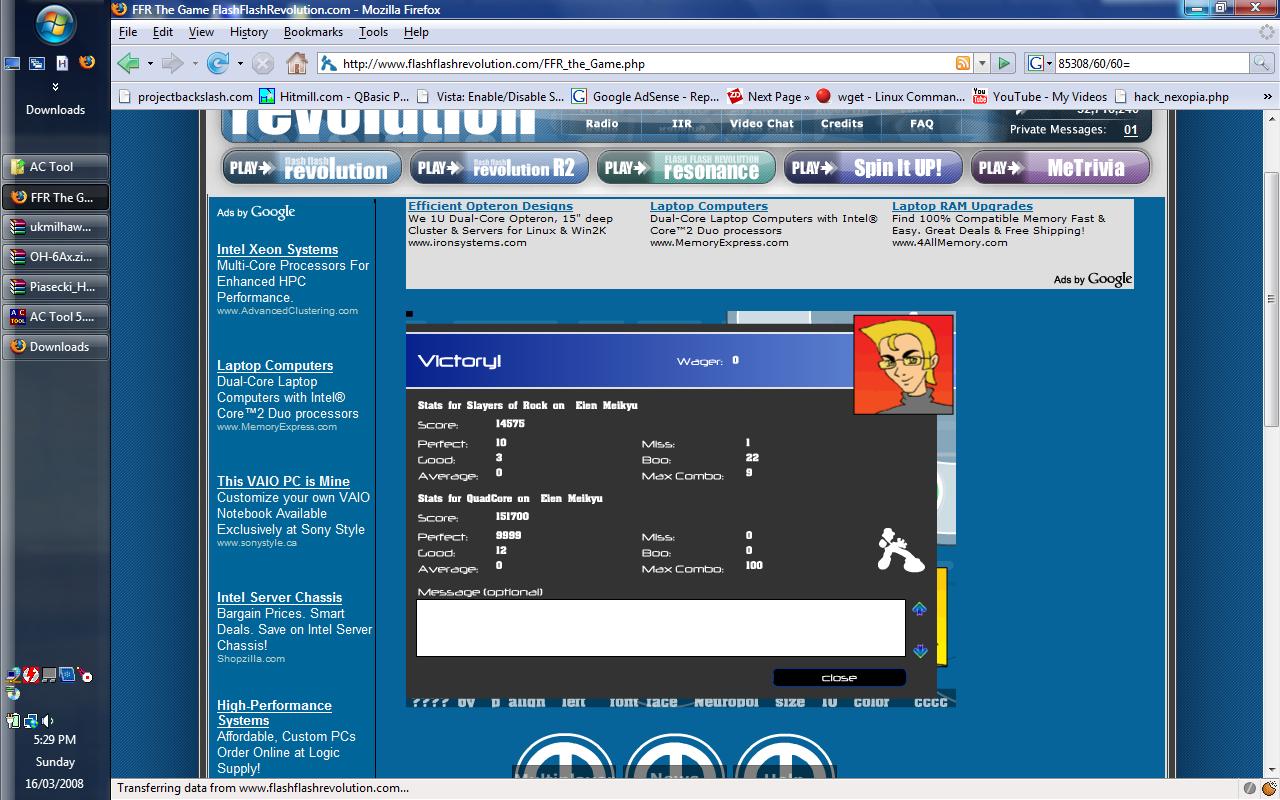Click the Video Chat navigation link
The image size is (1280, 800).
761,124
